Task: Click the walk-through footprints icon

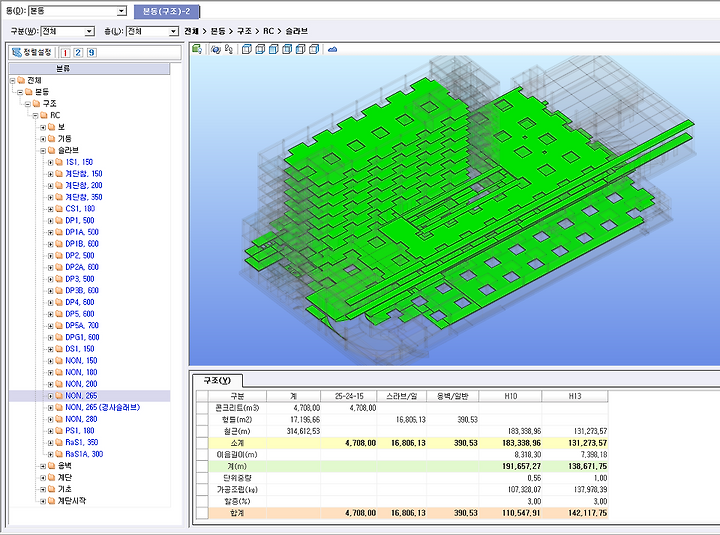Action: (229, 49)
